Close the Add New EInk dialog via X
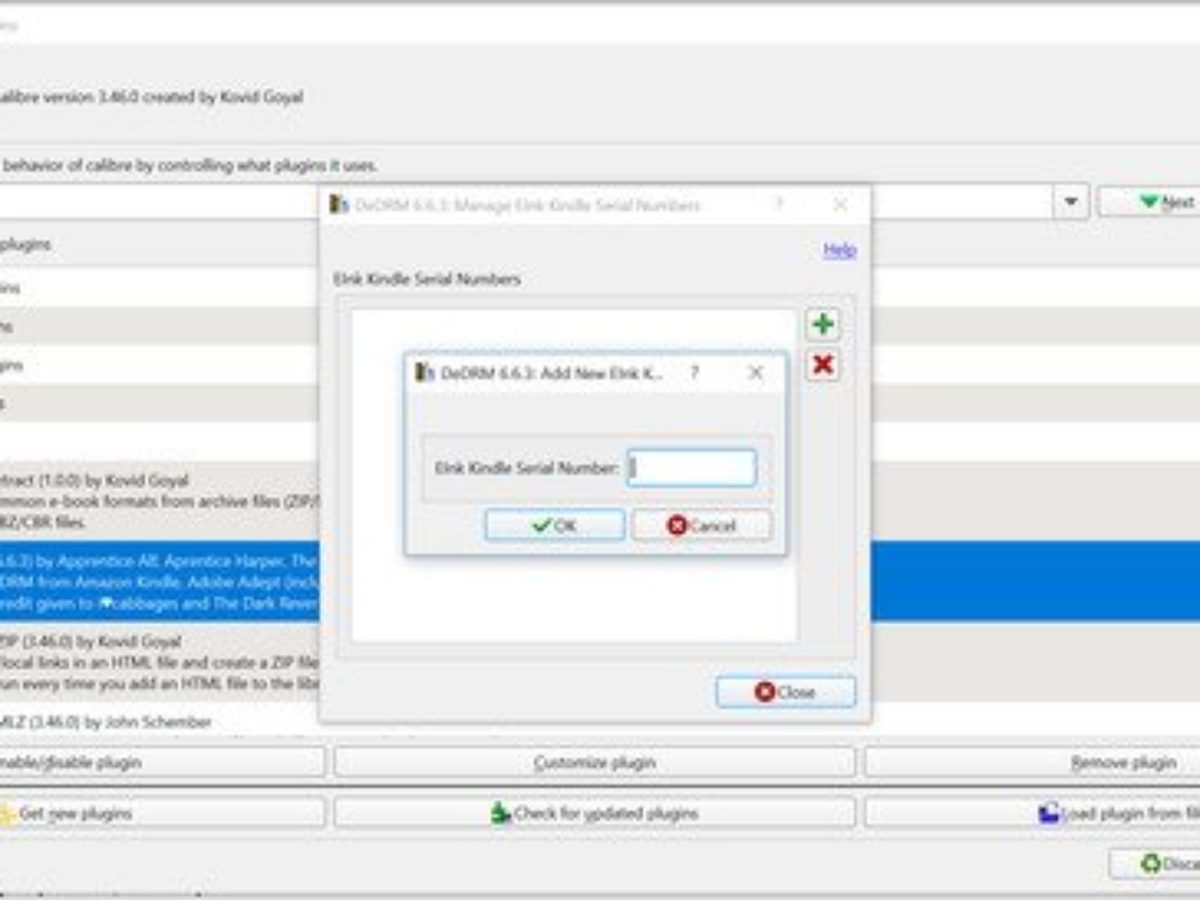This screenshot has height=900, width=1200. click(x=756, y=373)
